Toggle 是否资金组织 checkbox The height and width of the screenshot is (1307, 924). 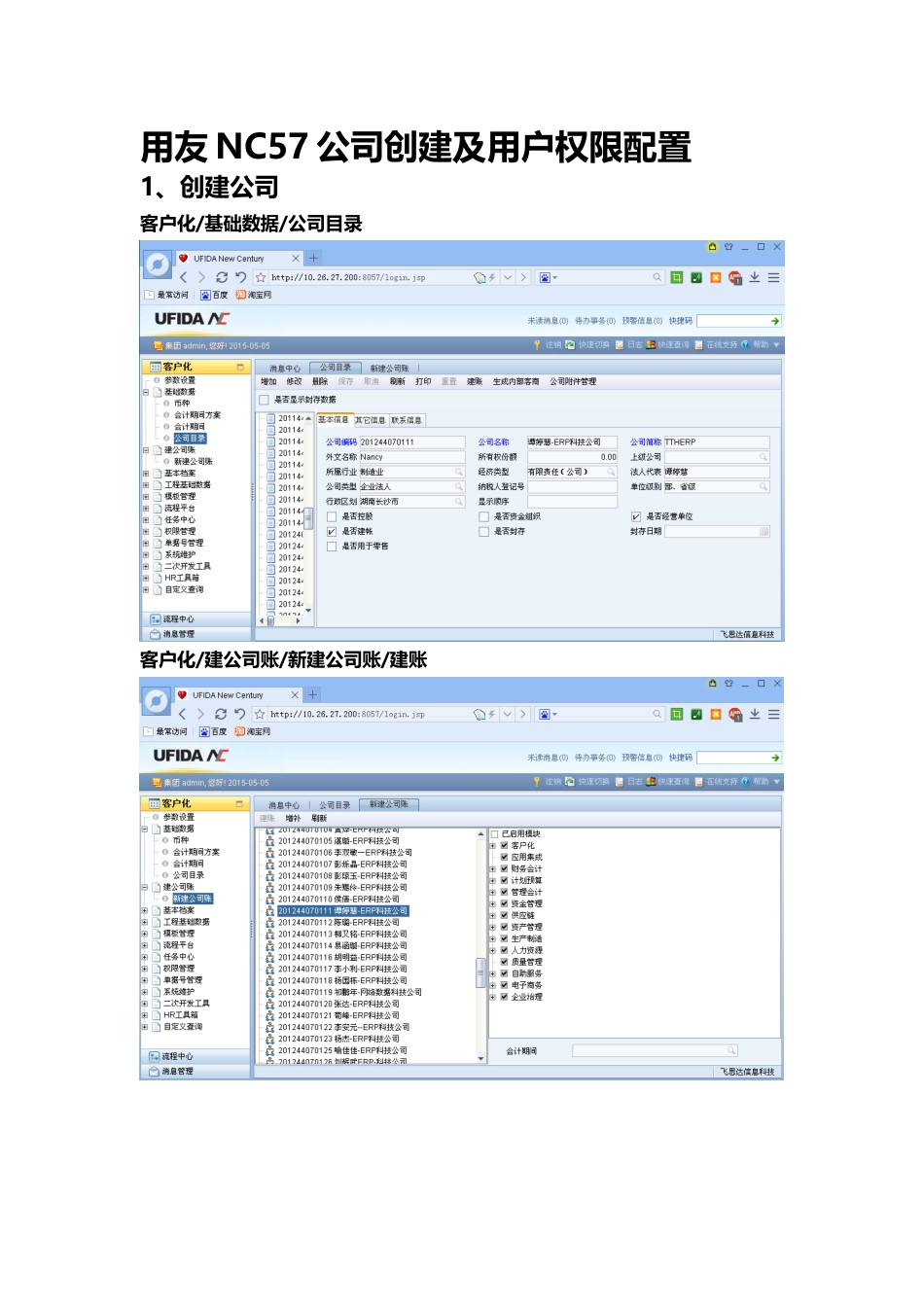483,517
